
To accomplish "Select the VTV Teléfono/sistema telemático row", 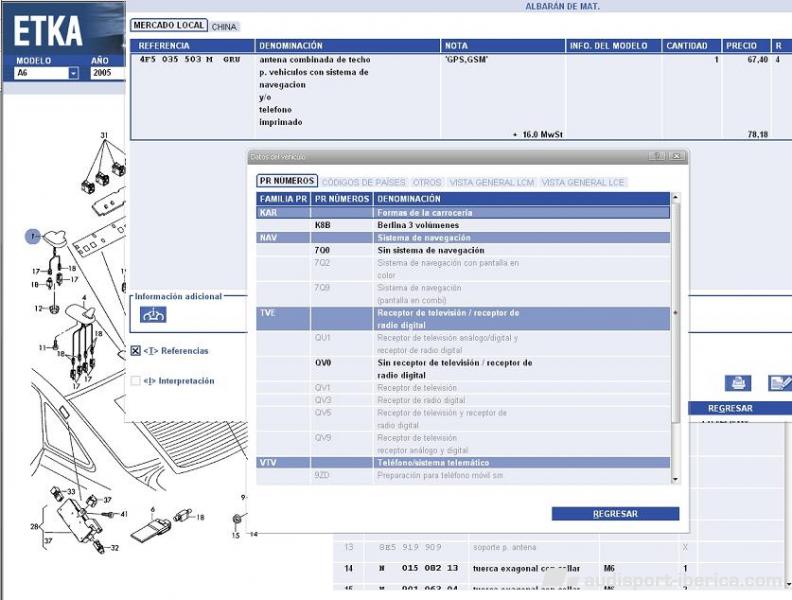I will (x=463, y=463).
